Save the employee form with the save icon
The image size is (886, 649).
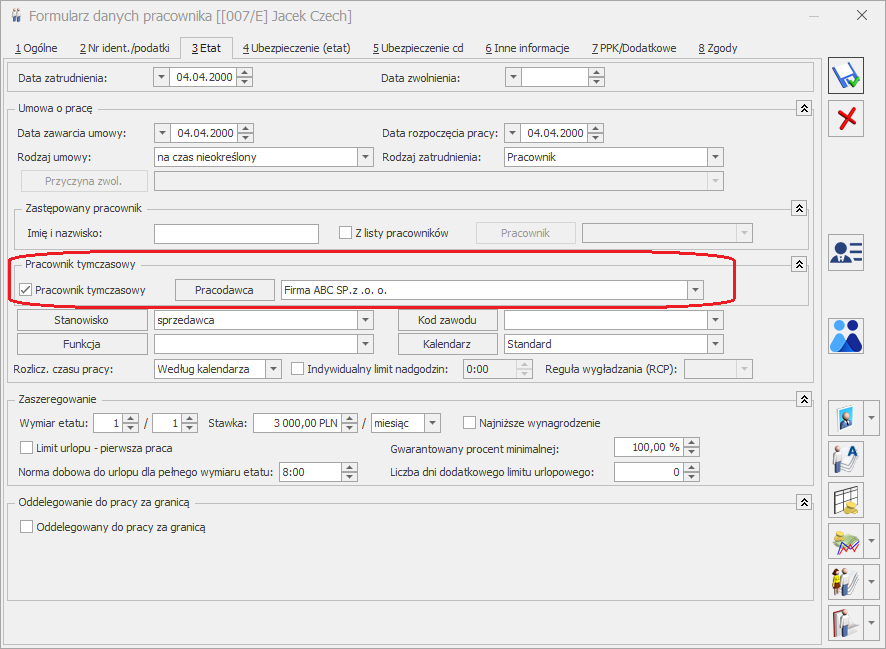pos(846,75)
